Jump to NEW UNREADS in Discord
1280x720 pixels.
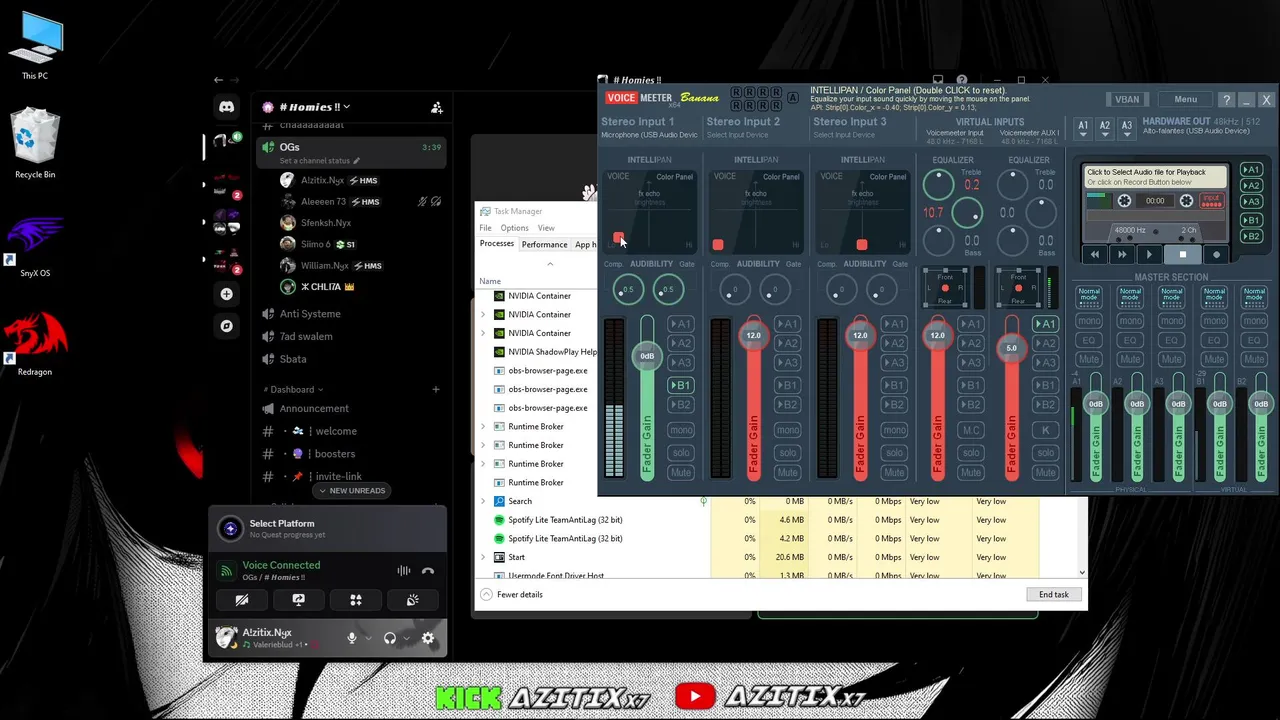click(350, 491)
